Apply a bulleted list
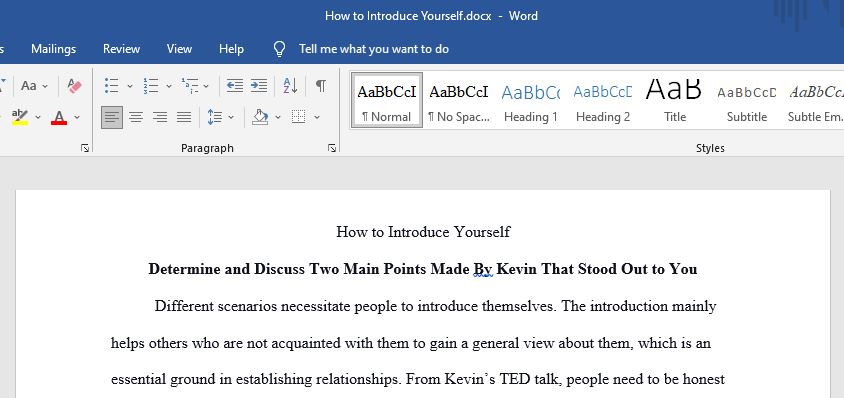This screenshot has width=844, height=398. click(111, 86)
